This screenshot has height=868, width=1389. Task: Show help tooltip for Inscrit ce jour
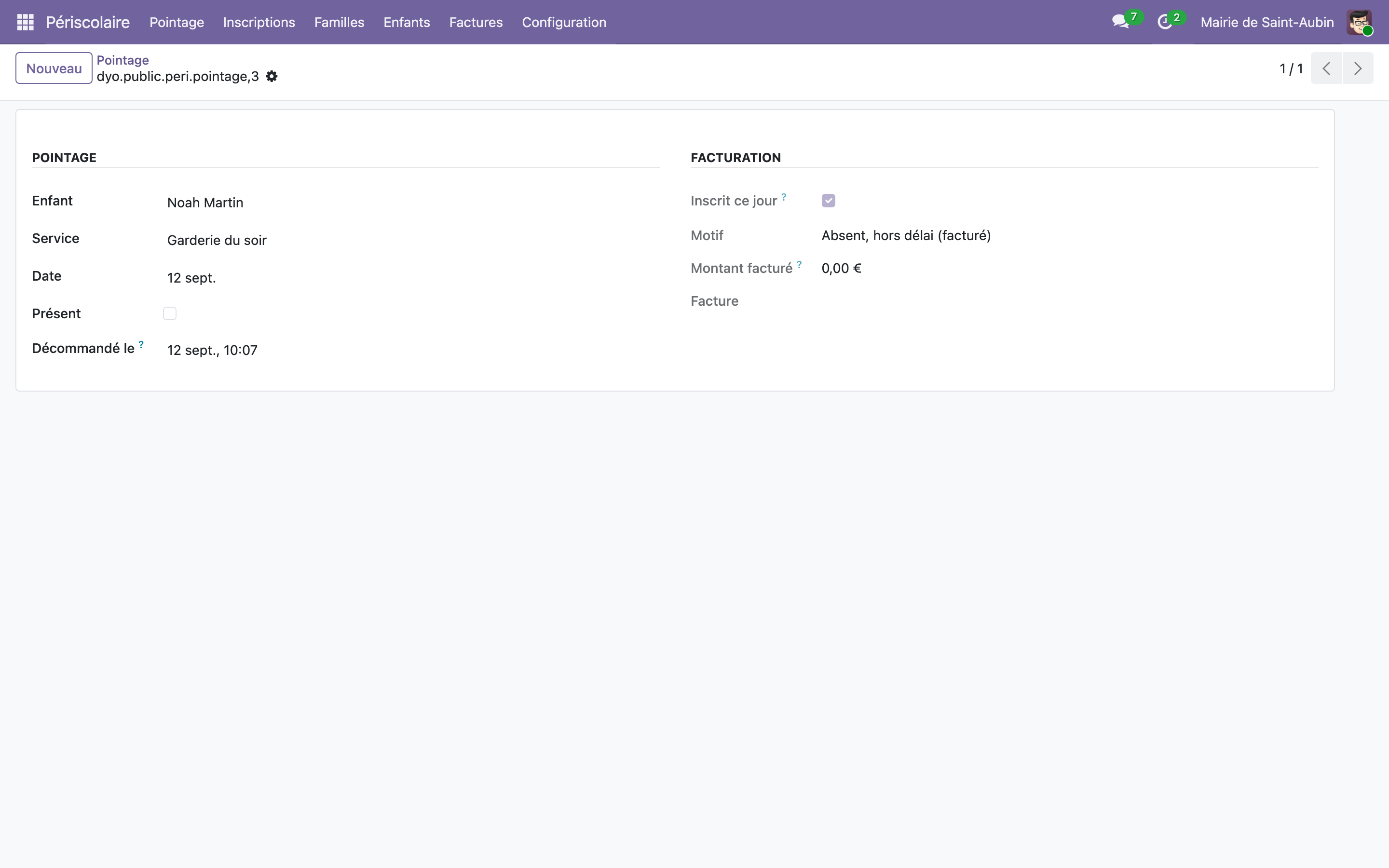click(x=783, y=197)
